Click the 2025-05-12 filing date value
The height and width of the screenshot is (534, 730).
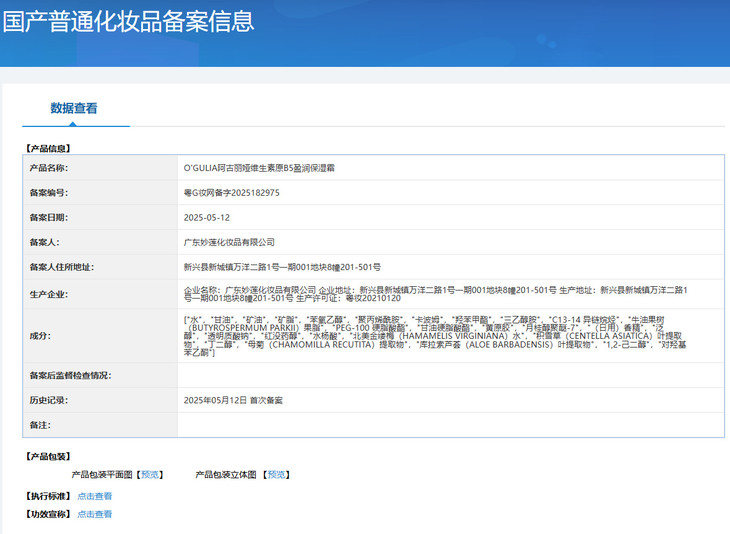click(x=207, y=217)
